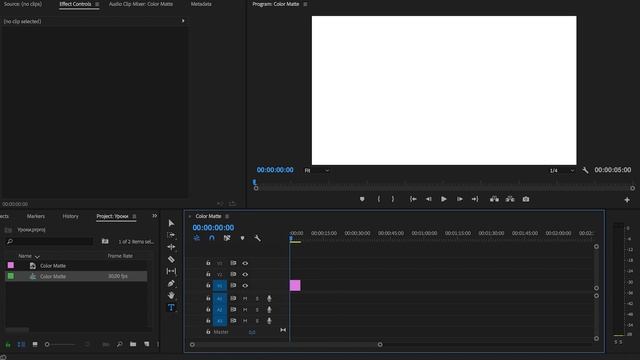
Task: Toggle lock on track V3
Action: click(x=208, y=263)
